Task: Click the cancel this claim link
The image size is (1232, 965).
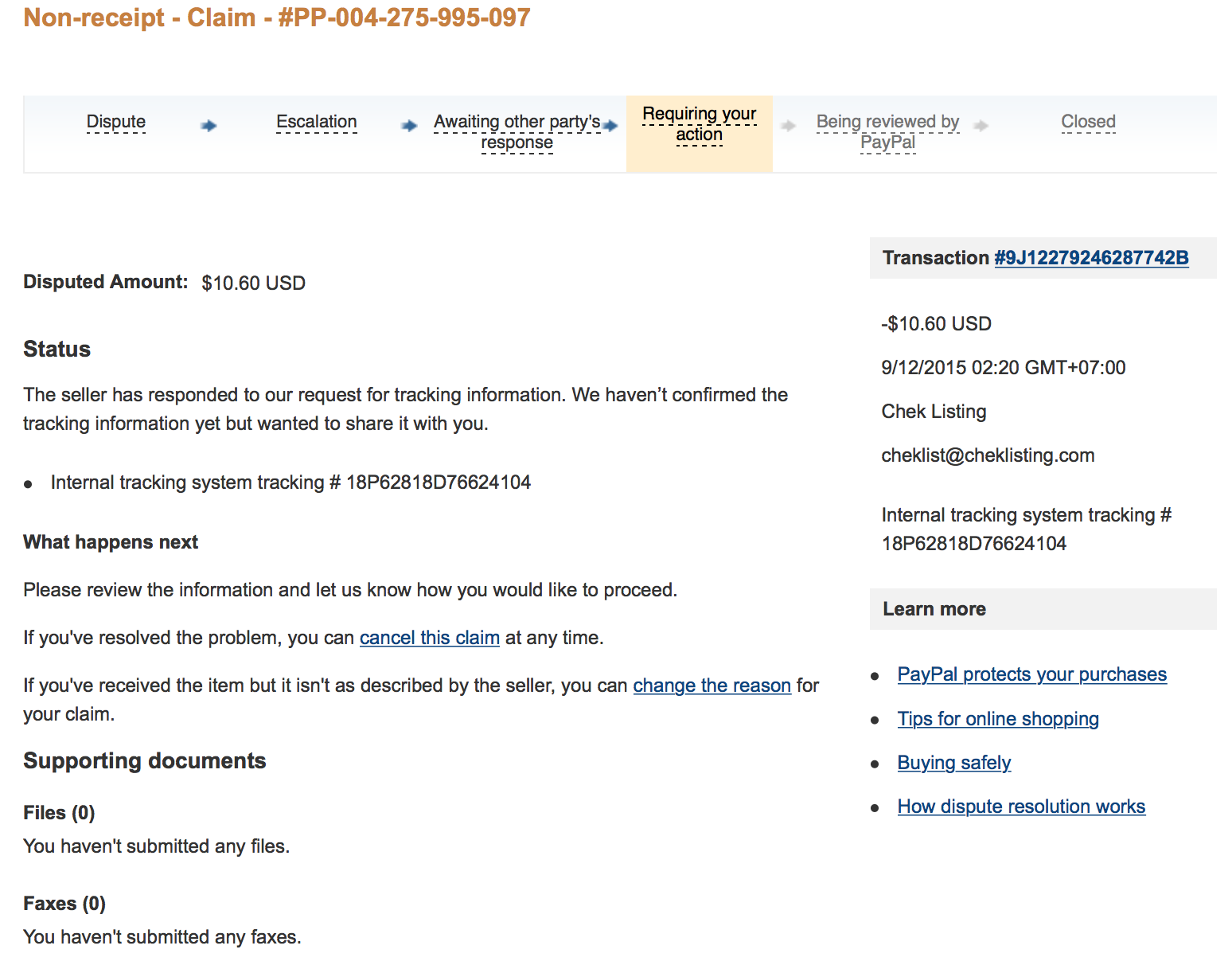Action: pyautogui.click(x=429, y=638)
